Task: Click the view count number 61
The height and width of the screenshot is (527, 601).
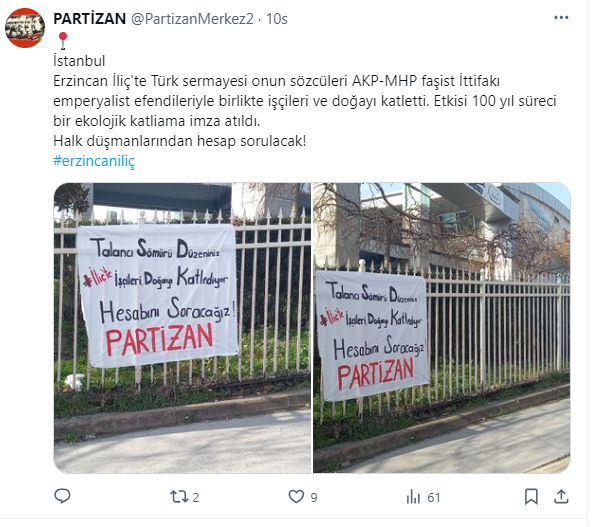Action: [434, 497]
